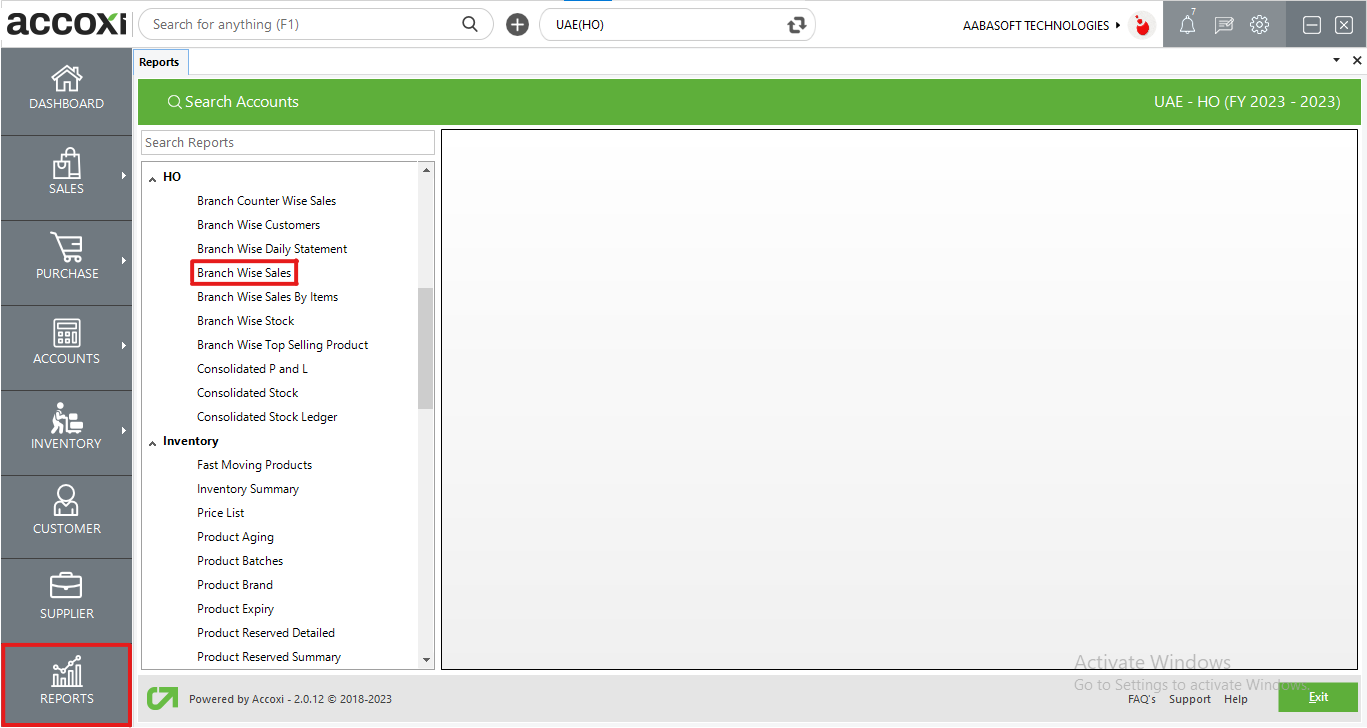Click the plus quick-add icon
The height and width of the screenshot is (728, 1367).
point(517,25)
